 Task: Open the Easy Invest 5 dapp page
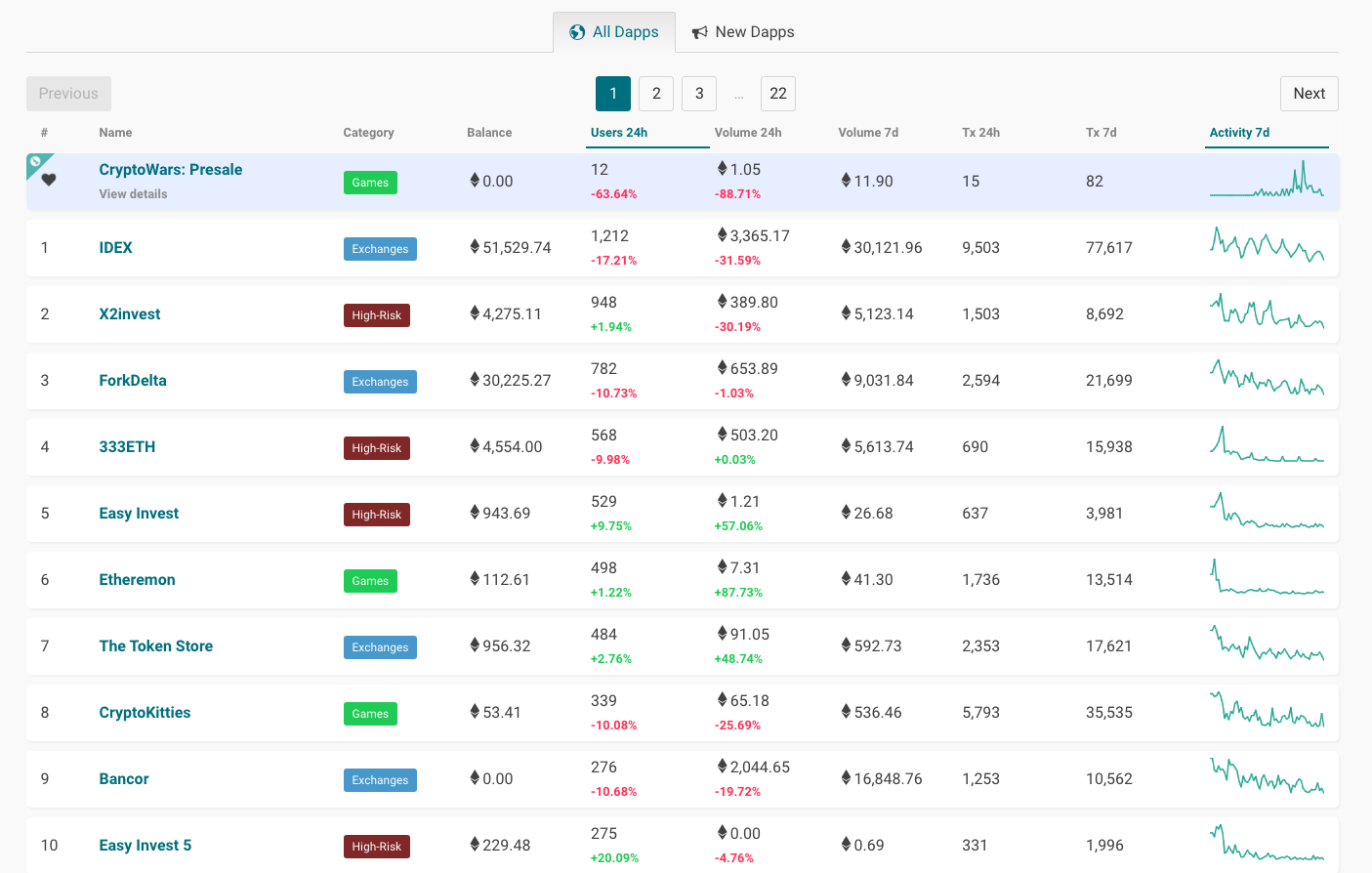pos(146,846)
